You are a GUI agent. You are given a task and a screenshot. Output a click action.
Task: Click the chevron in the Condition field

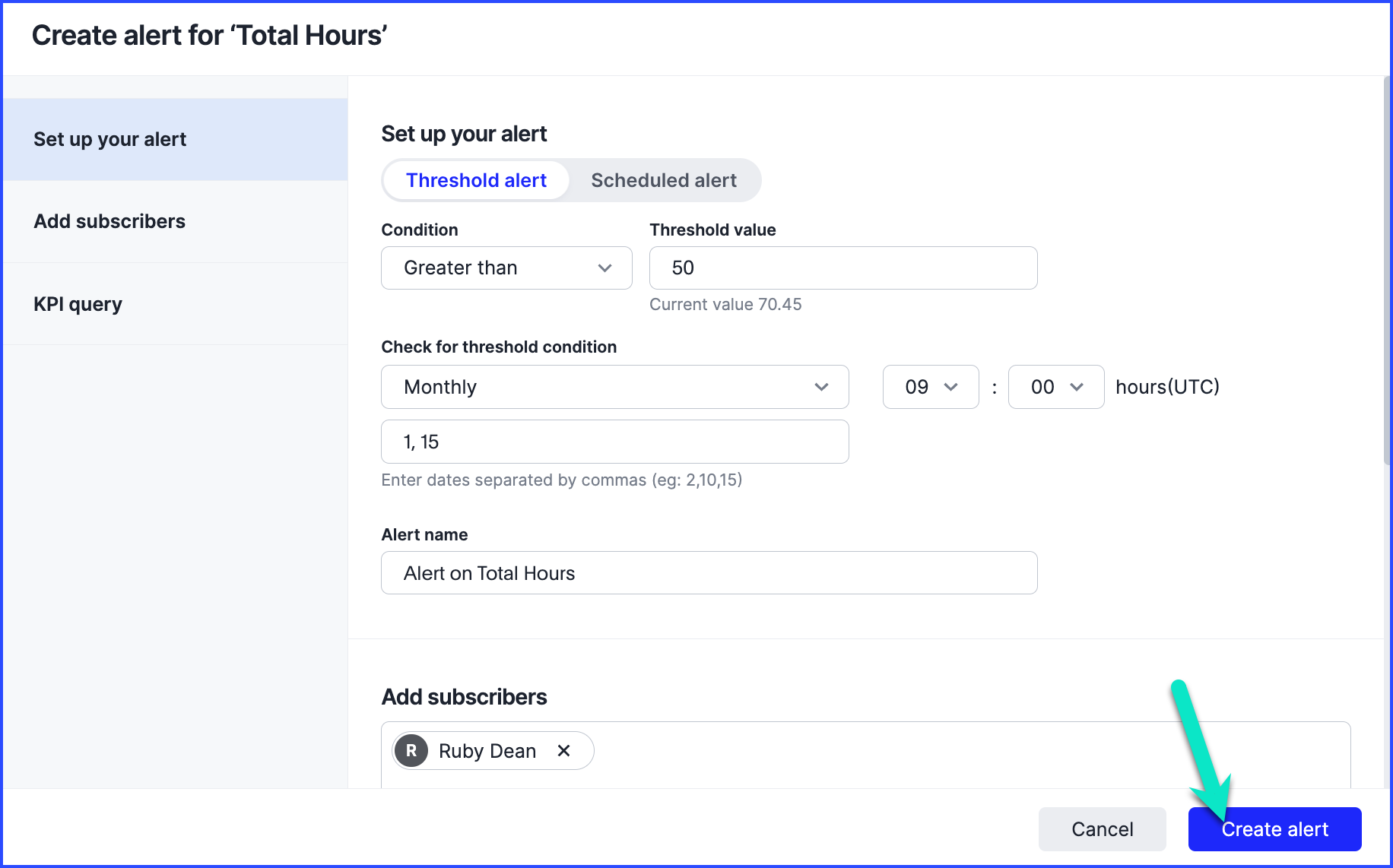coord(604,268)
